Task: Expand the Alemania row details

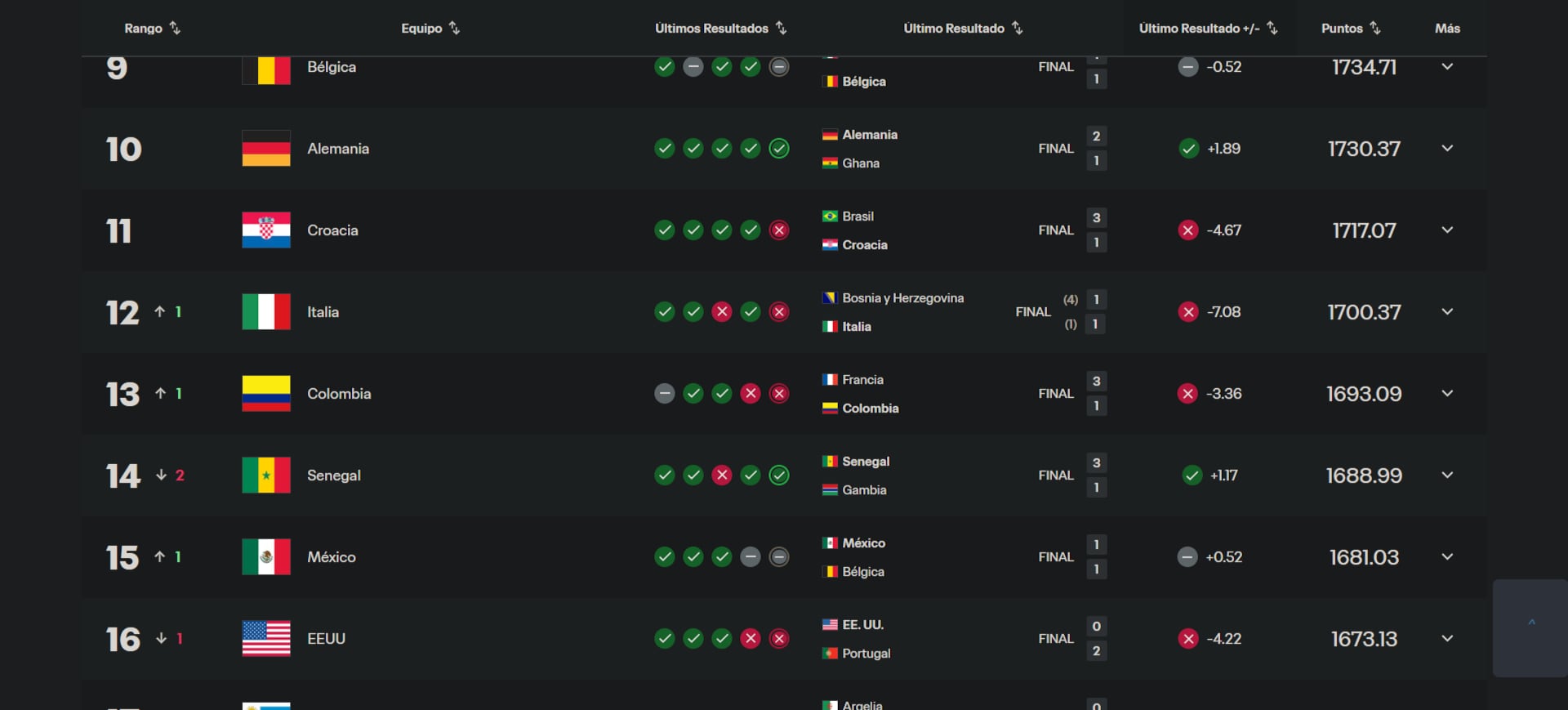Action: coord(1447,149)
